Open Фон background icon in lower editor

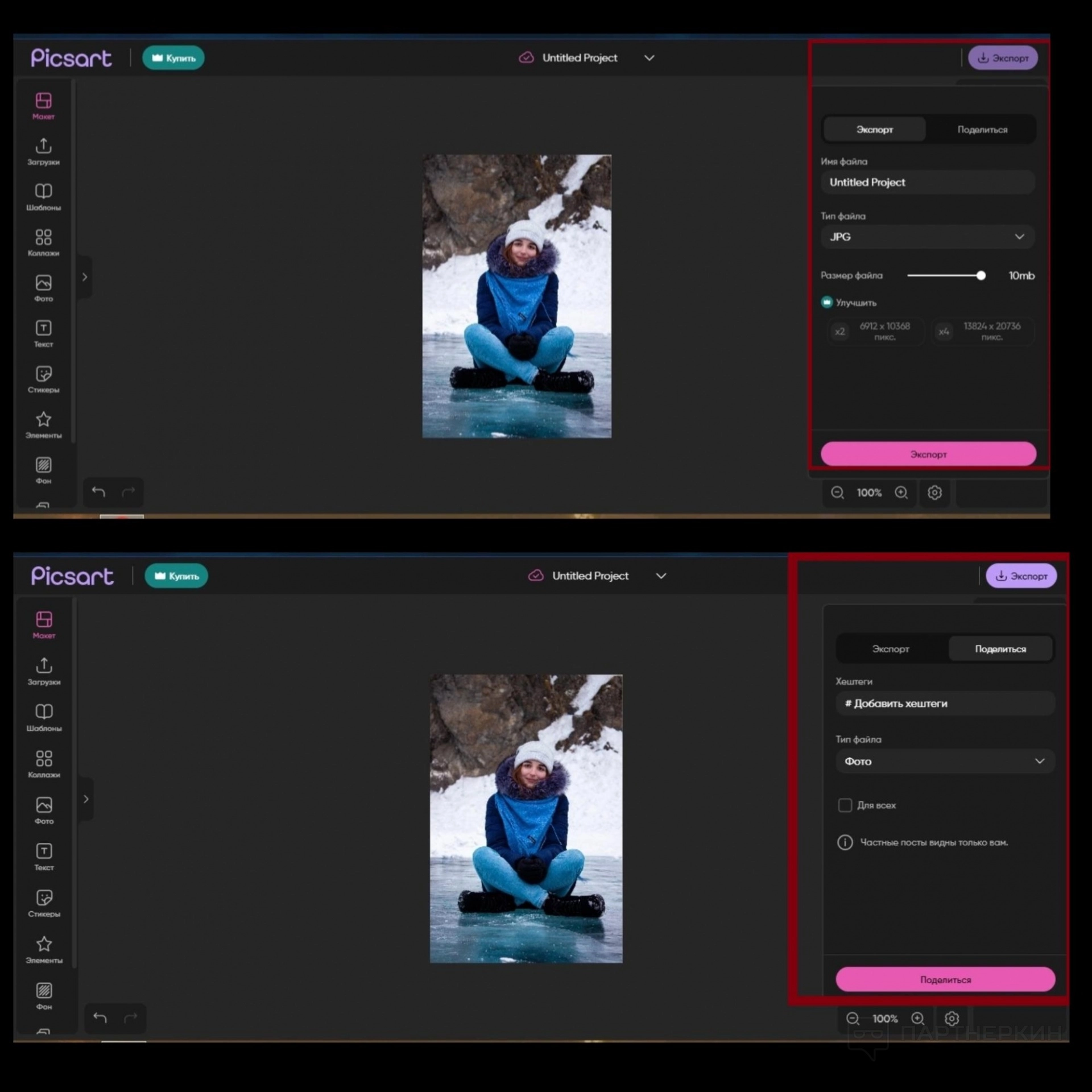coord(44,991)
